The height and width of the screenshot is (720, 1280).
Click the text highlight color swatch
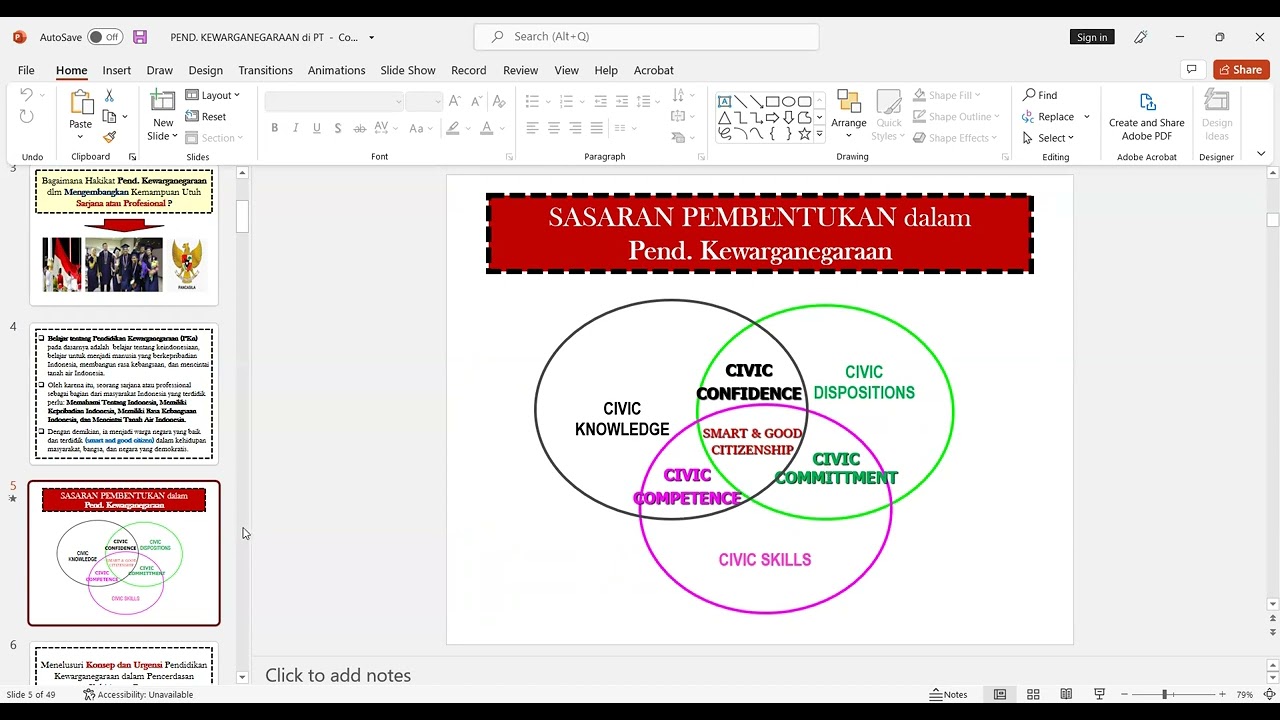(x=453, y=128)
